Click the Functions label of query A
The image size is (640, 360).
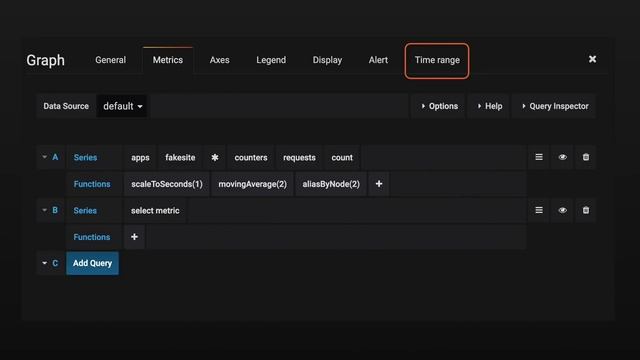point(92,184)
